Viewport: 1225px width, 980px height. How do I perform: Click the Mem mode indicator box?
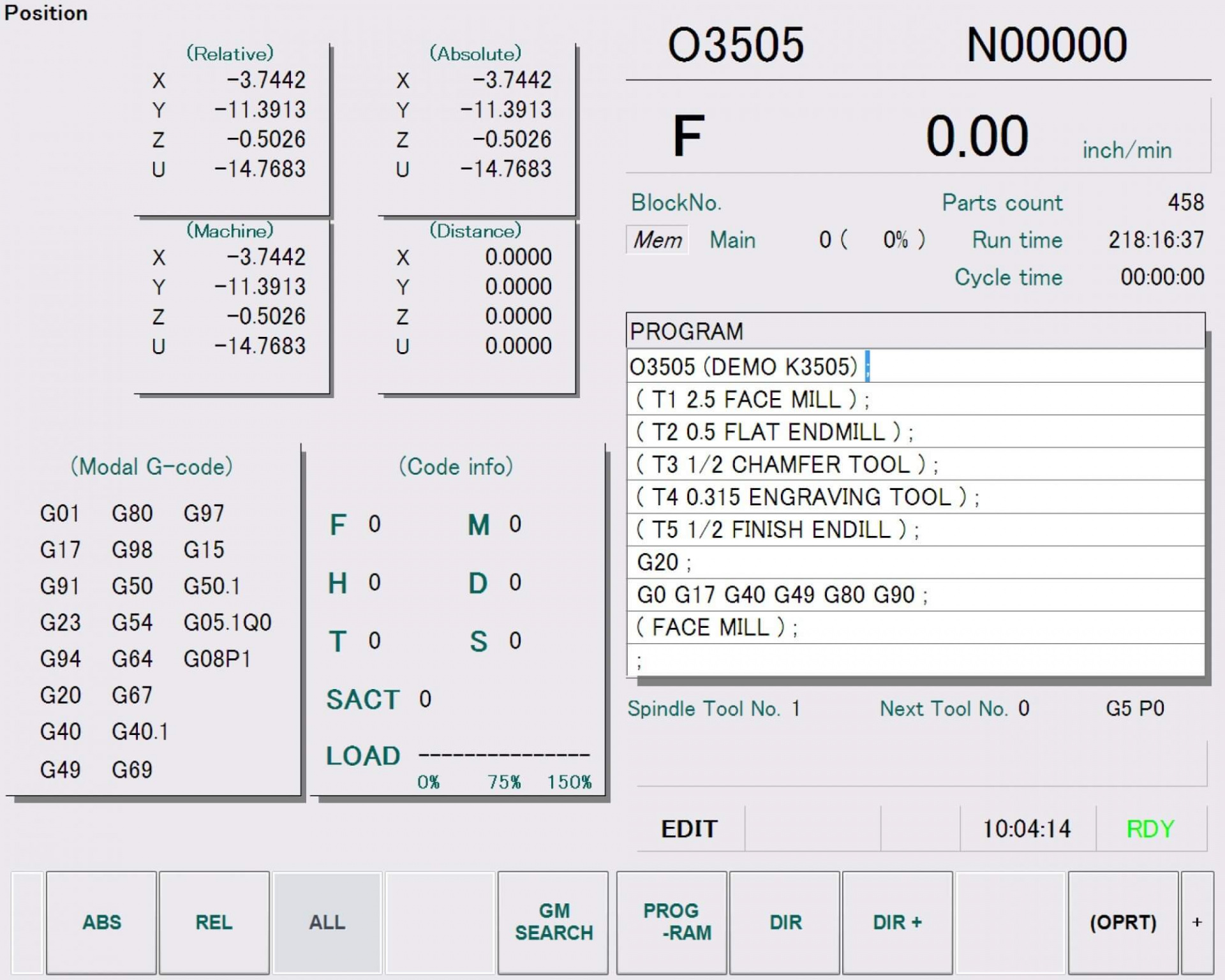pos(657,240)
